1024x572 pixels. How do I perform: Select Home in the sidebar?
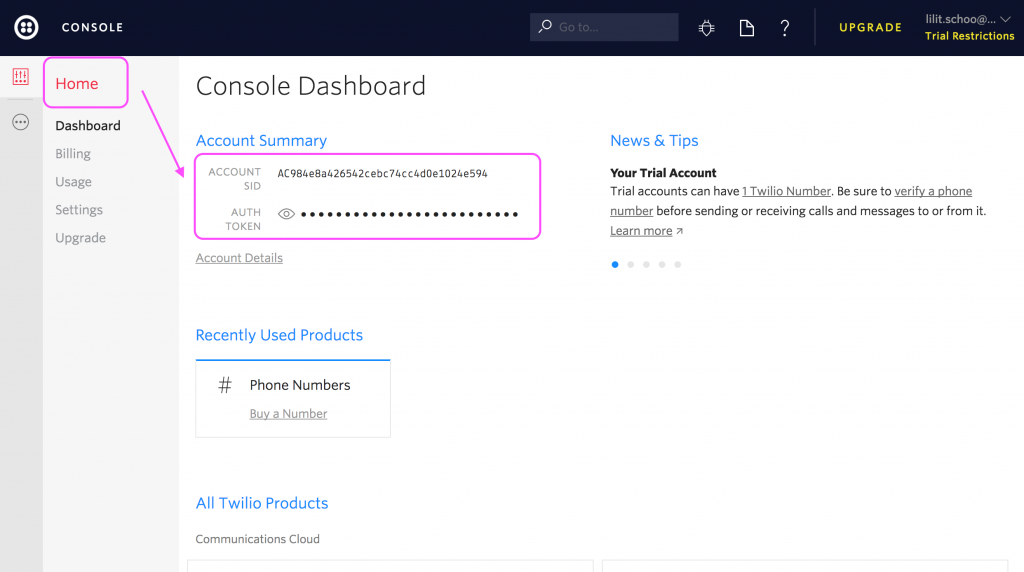(x=77, y=84)
